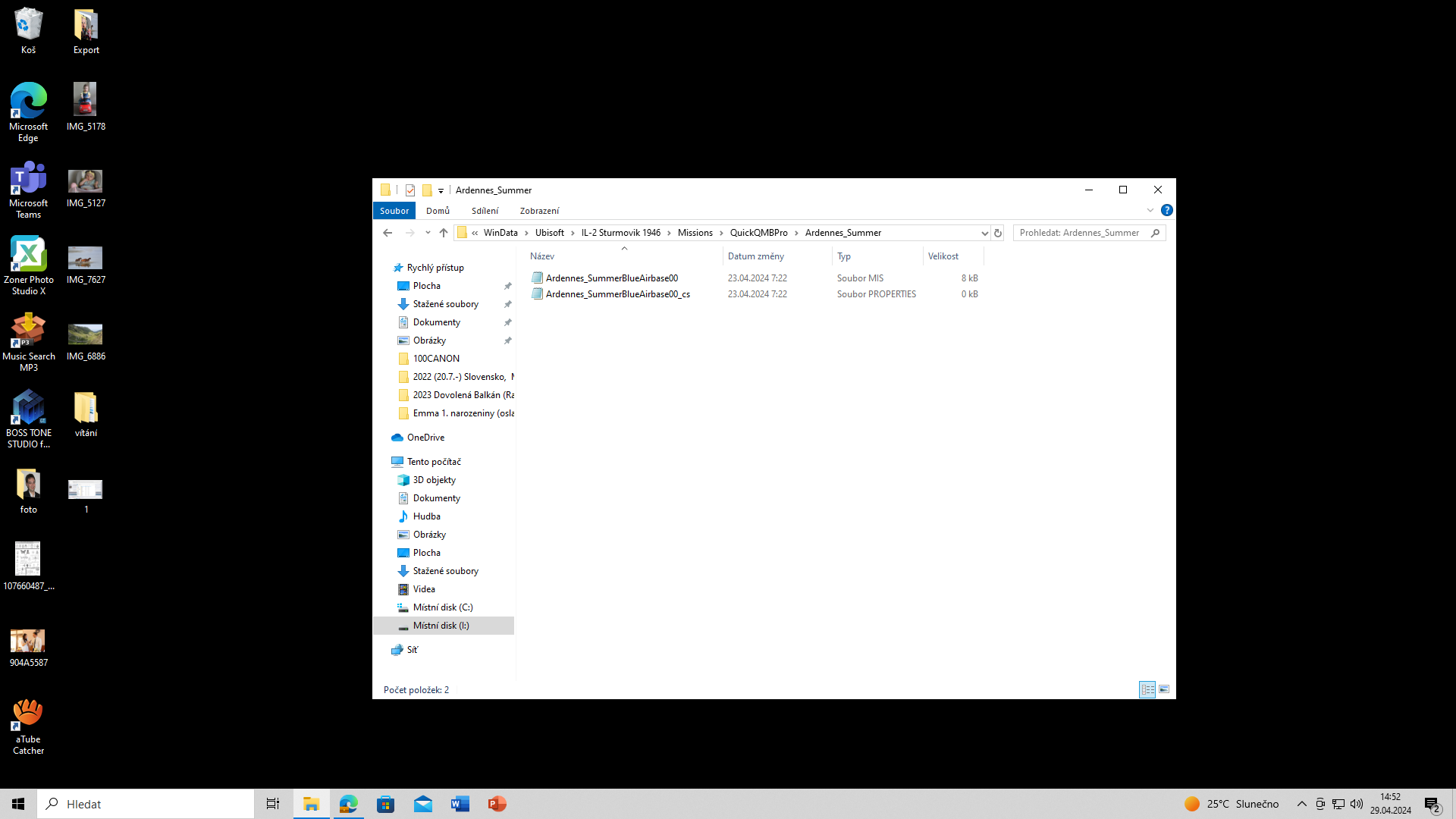Click the New folder quick access icon
1456x819 pixels.
coord(427,190)
